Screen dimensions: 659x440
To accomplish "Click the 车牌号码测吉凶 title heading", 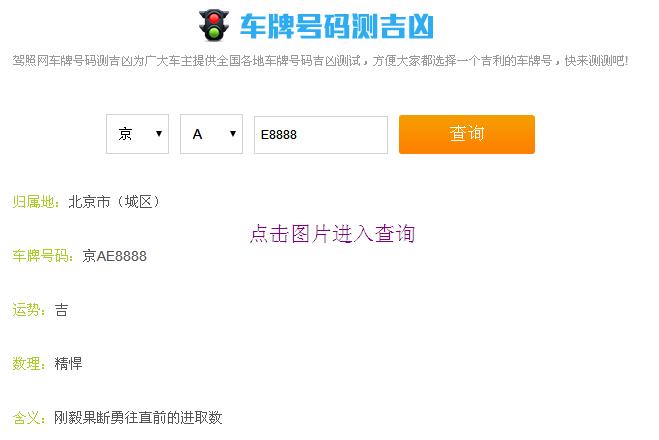I will coord(337,26).
